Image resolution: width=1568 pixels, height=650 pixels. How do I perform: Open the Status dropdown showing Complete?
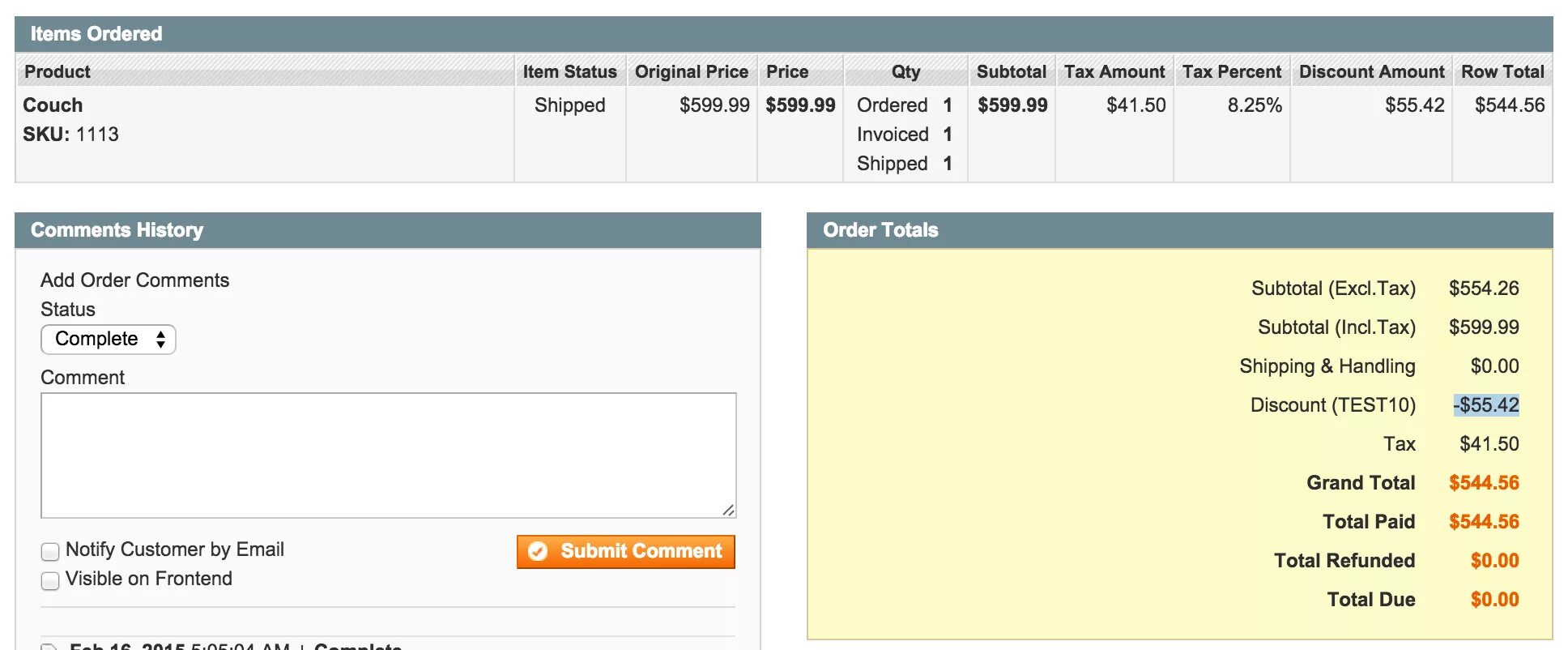pyautogui.click(x=109, y=339)
